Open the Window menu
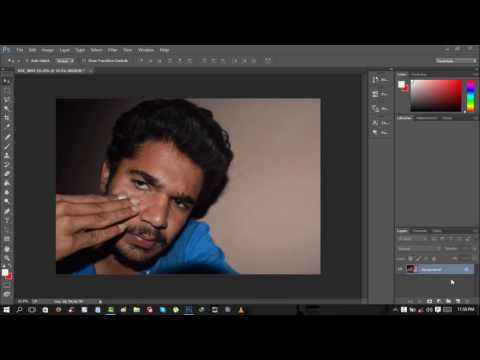480x360 pixels. (x=146, y=50)
